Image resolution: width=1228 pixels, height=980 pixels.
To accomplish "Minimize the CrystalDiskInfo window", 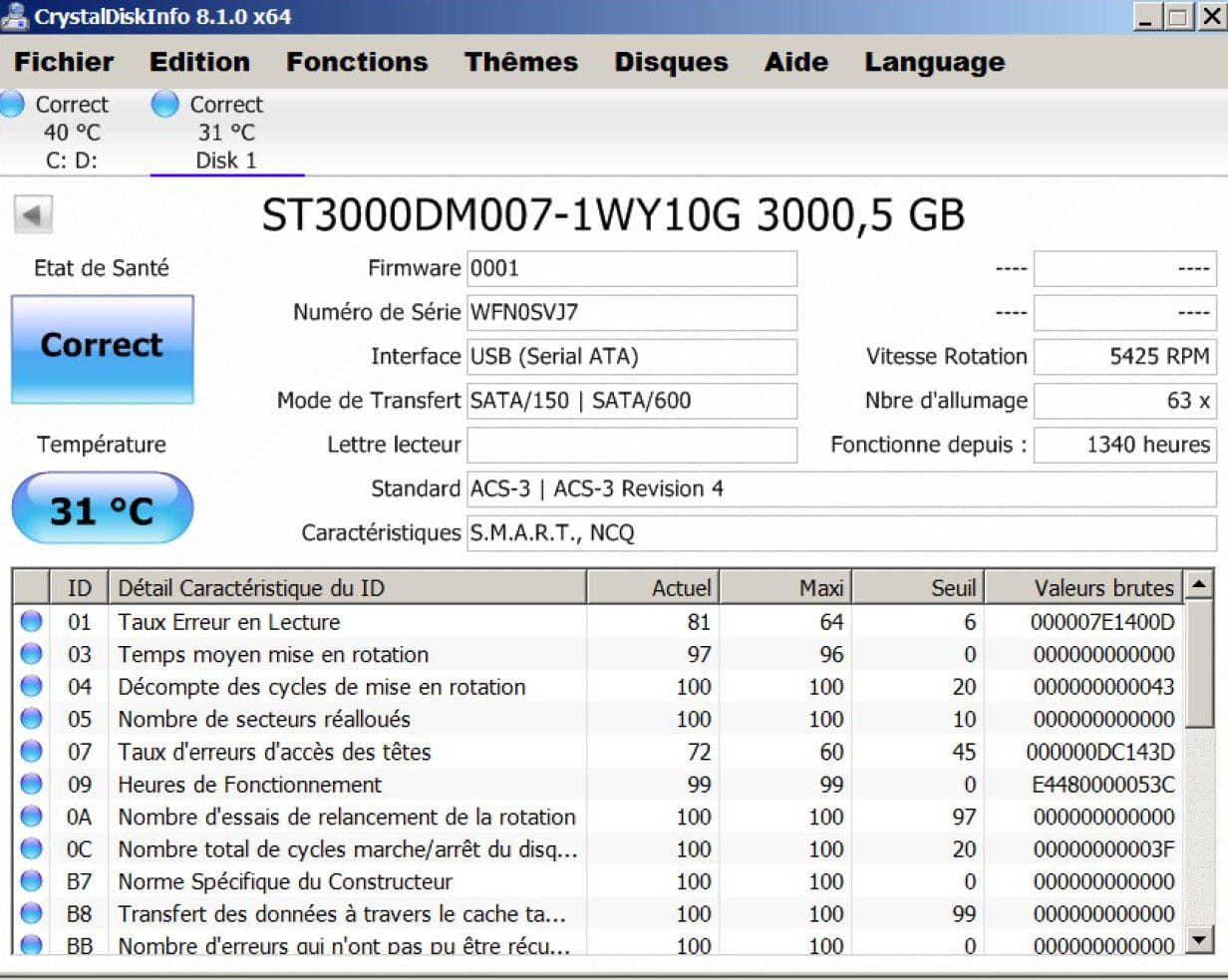I will coord(1148,16).
